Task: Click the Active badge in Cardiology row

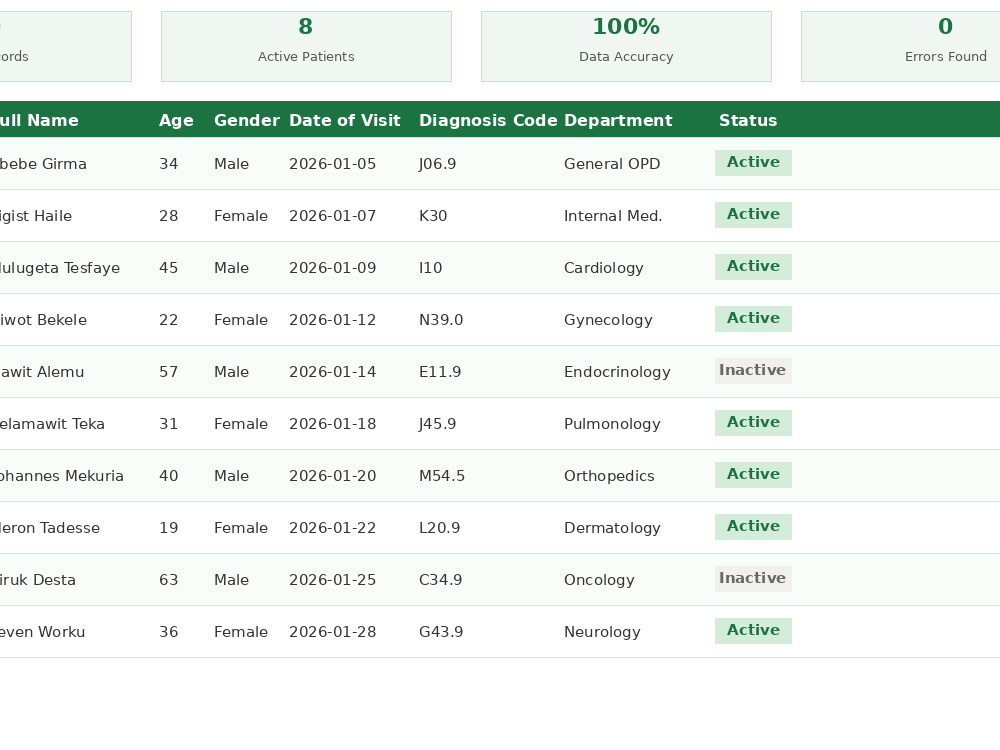Action: (x=753, y=267)
